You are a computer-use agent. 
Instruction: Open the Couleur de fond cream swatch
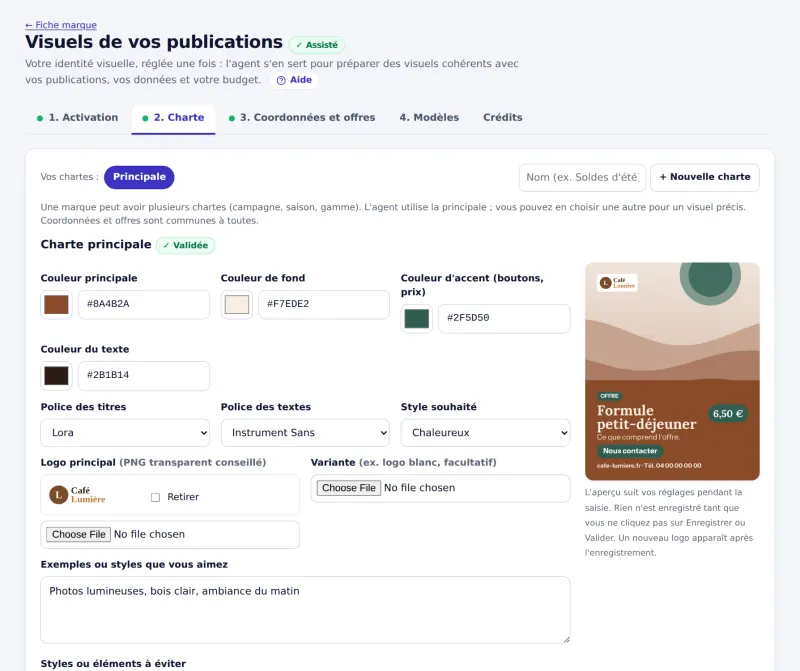237,305
